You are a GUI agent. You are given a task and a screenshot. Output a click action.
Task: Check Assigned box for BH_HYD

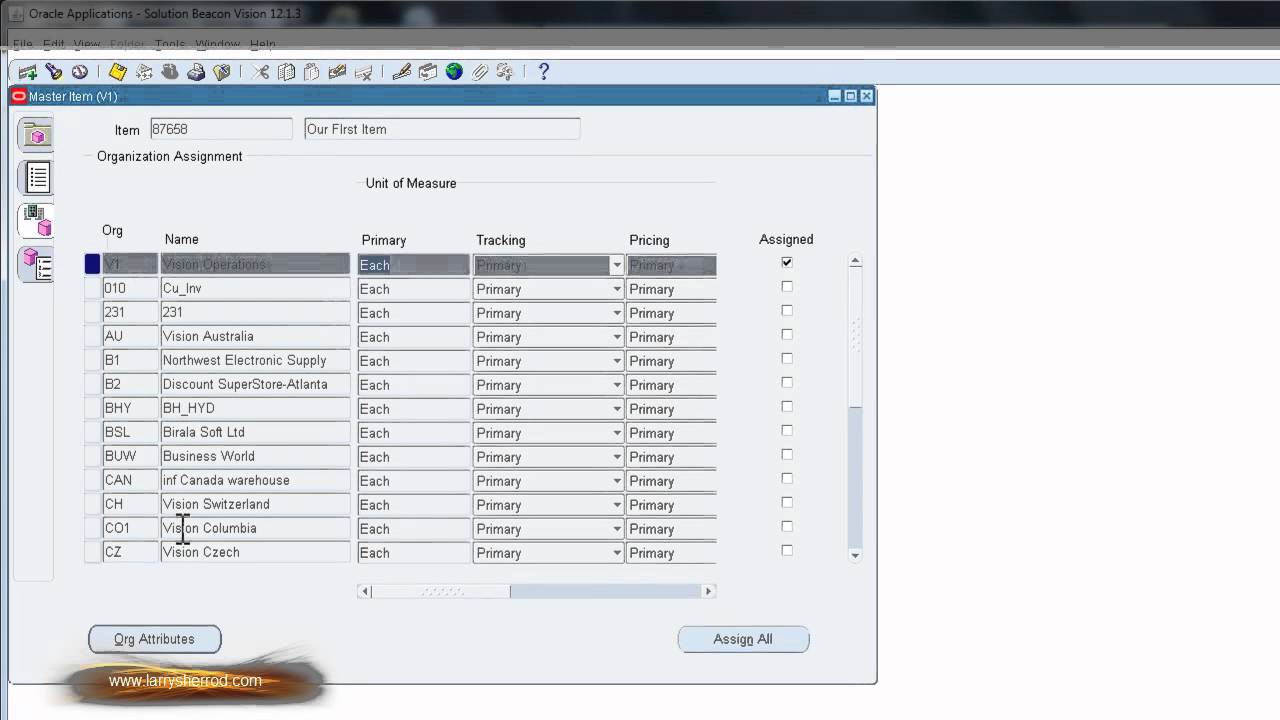(x=787, y=406)
